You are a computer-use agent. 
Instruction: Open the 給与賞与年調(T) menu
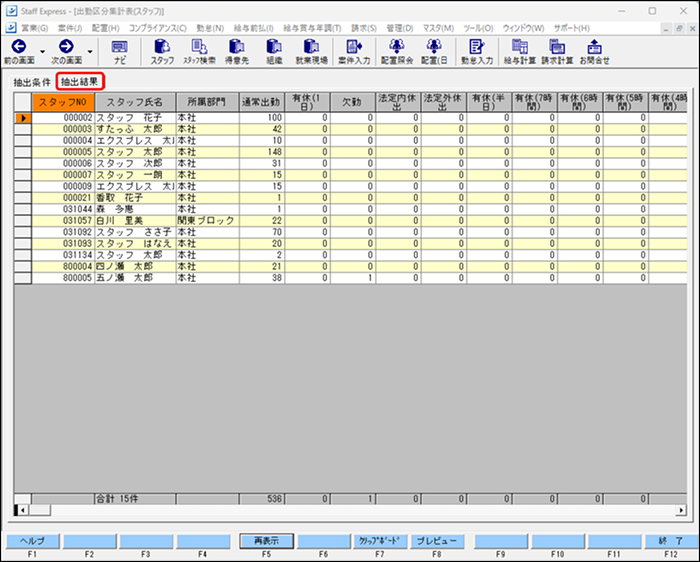[312, 28]
